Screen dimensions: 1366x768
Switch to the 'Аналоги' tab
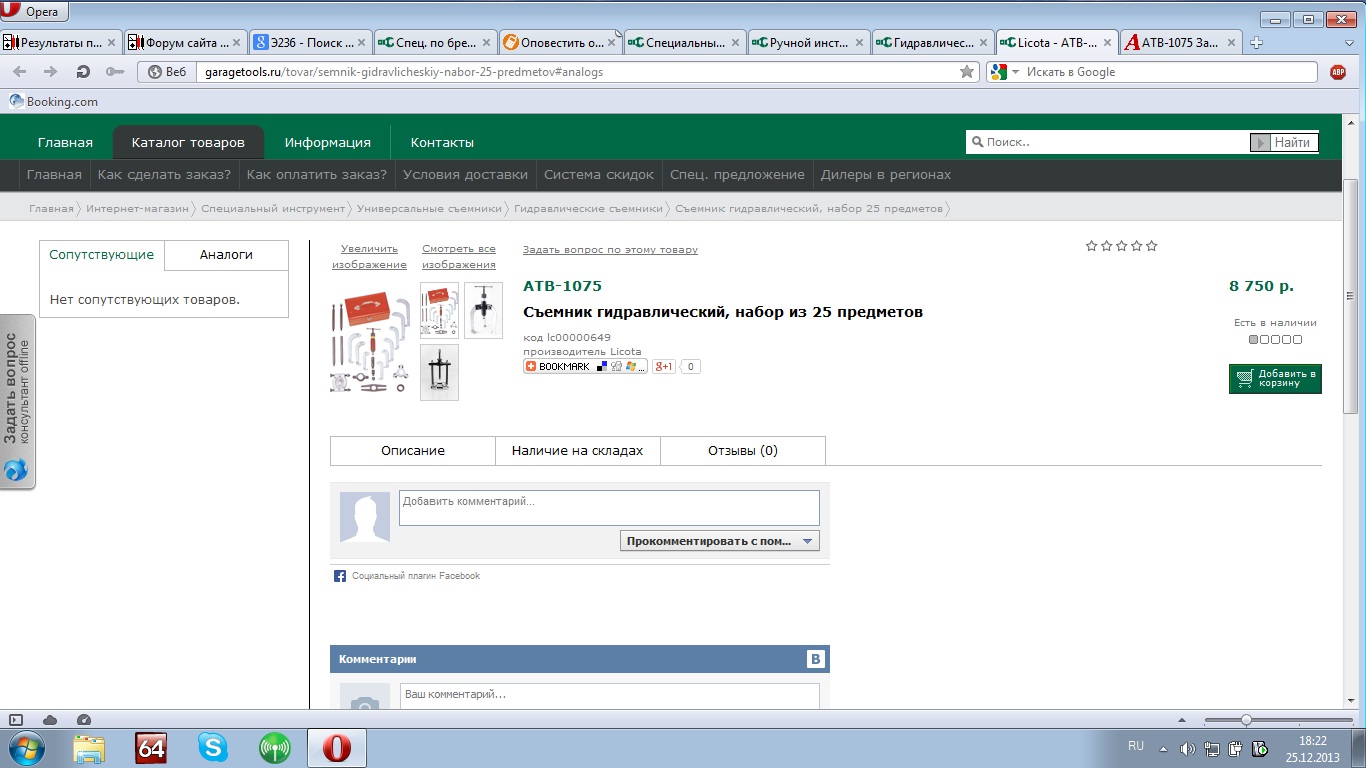(x=226, y=255)
